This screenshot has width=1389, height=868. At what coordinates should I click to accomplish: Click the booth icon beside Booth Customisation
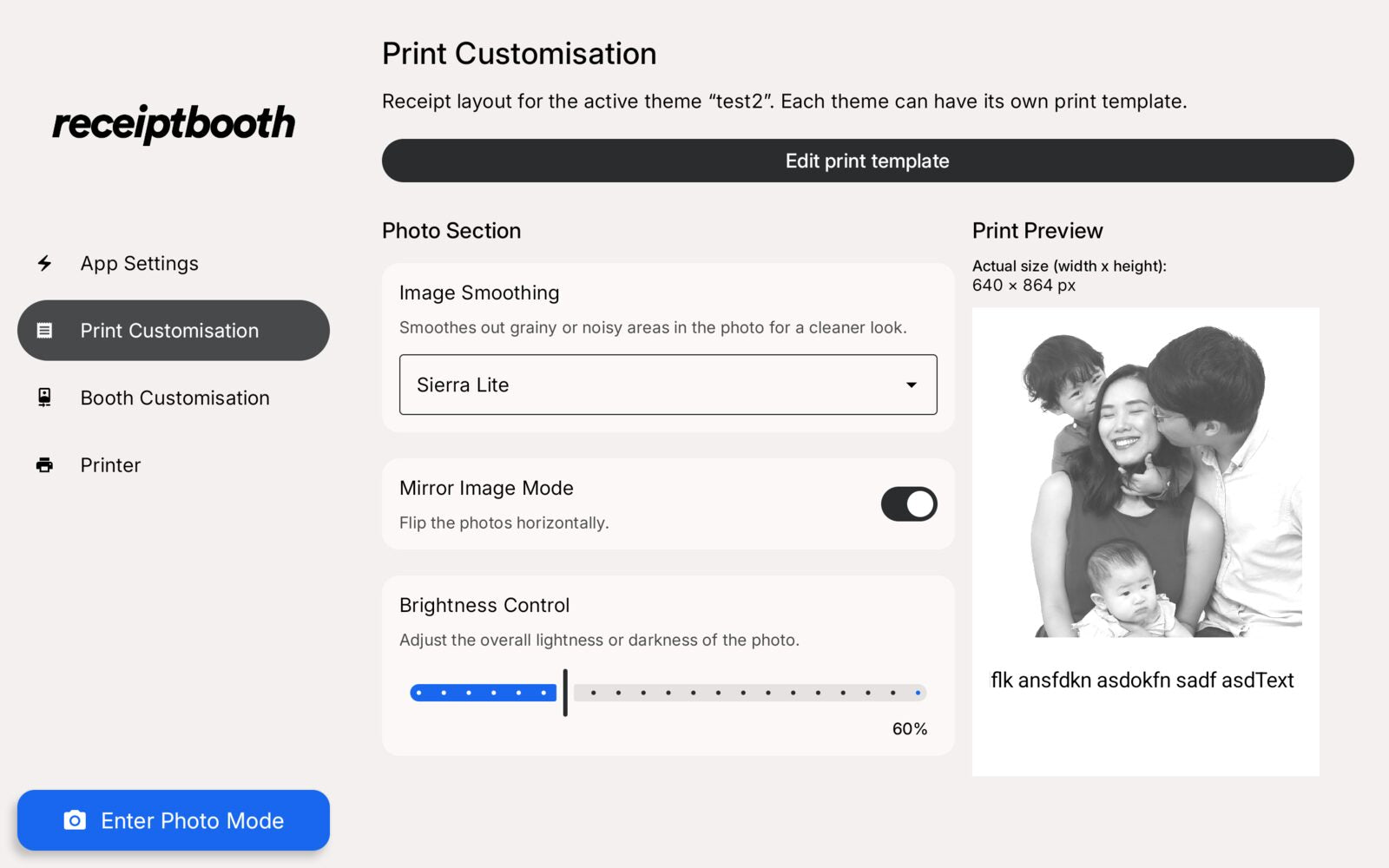coord(44,398)
